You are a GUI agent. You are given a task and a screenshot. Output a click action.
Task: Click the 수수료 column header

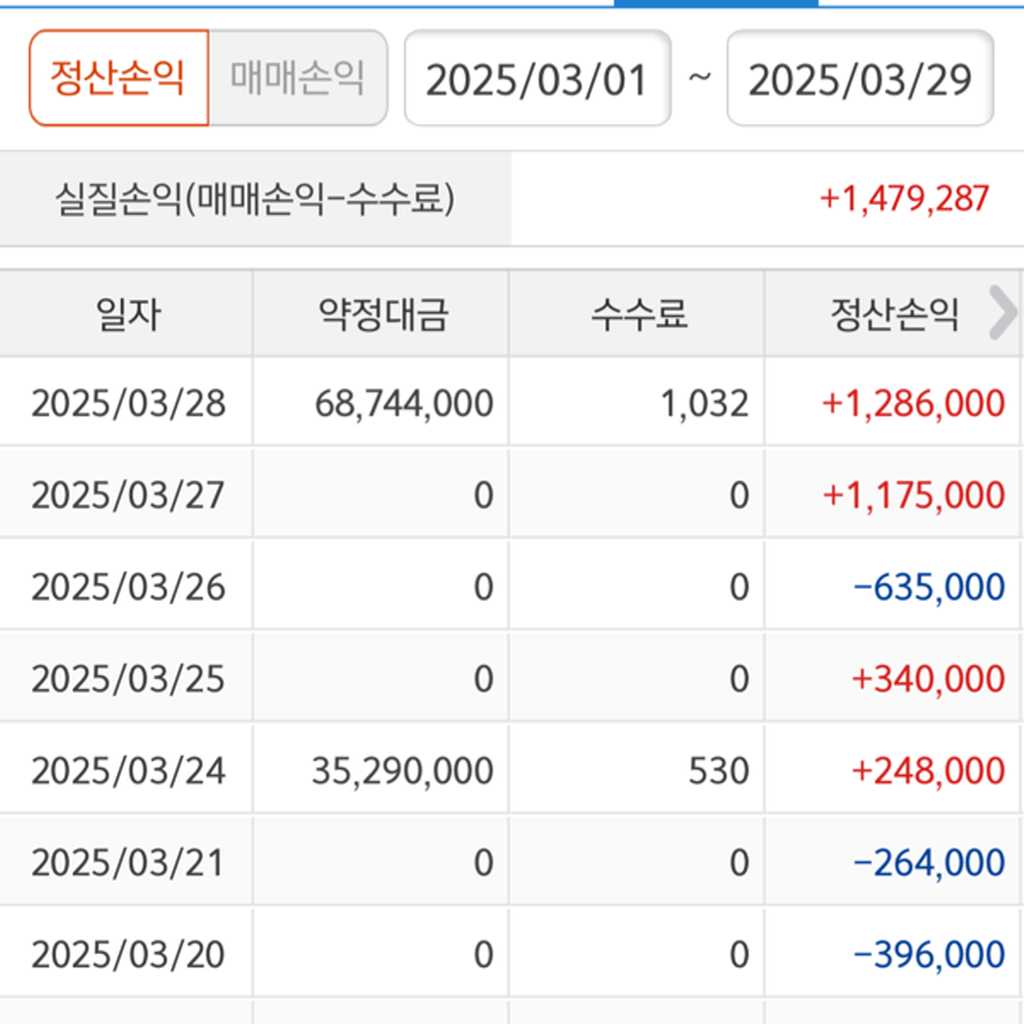pyautogui.click(x=638, y=315)
